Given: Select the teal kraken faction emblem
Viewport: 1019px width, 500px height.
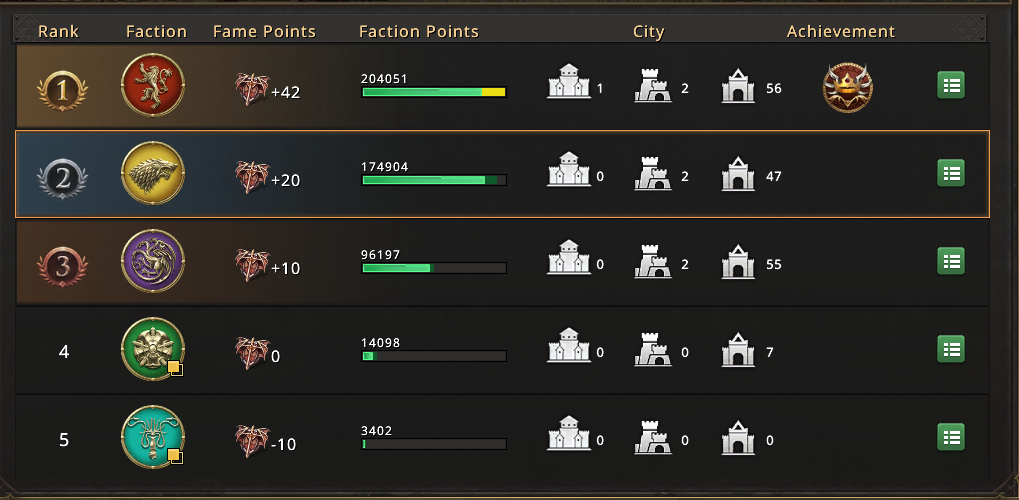Looking at the screenshot, I should [152, 437].
